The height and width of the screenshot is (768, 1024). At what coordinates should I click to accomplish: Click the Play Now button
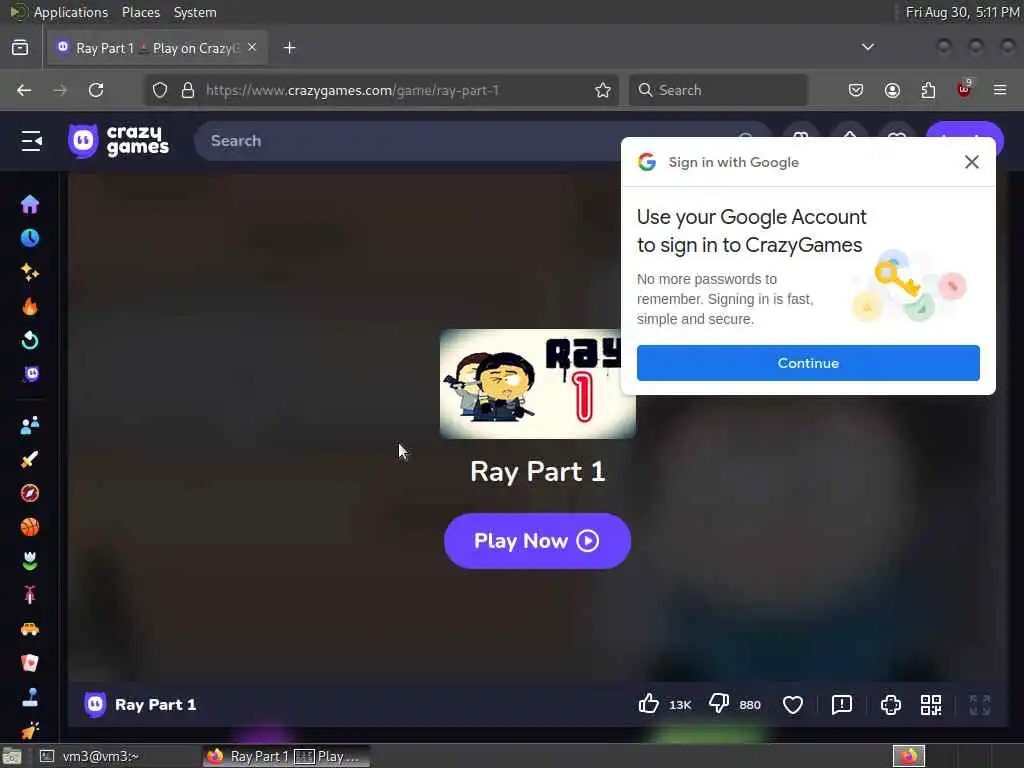tap(537, 541)
